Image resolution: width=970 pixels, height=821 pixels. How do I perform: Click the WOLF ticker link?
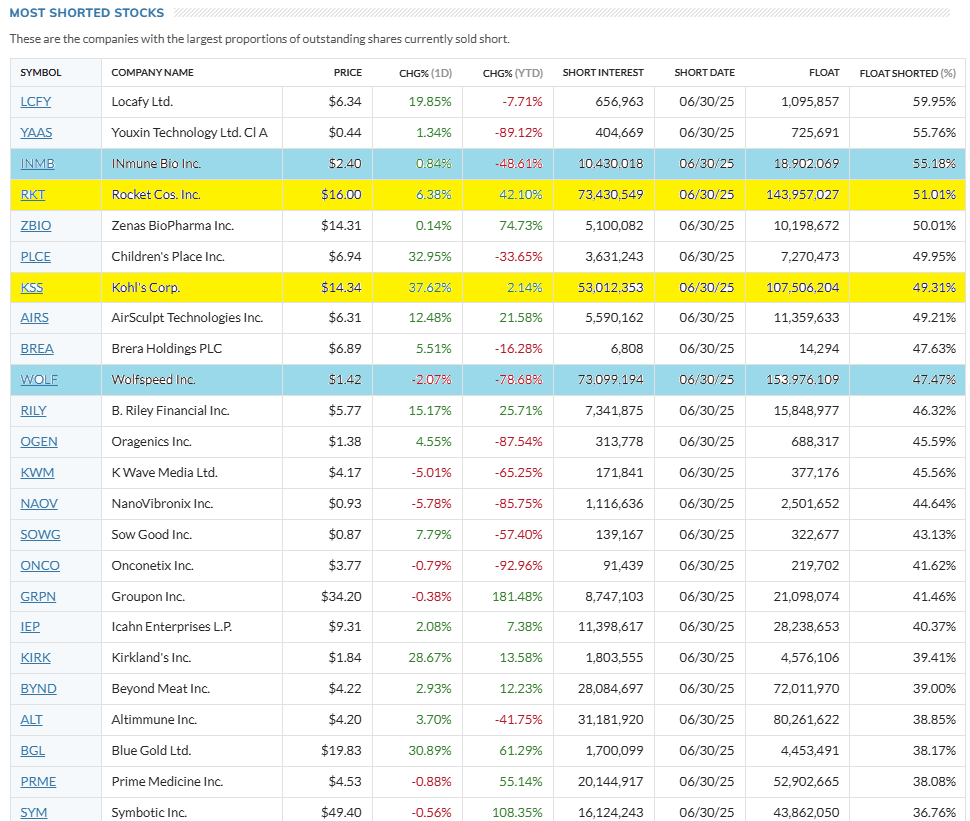[38, 379]
